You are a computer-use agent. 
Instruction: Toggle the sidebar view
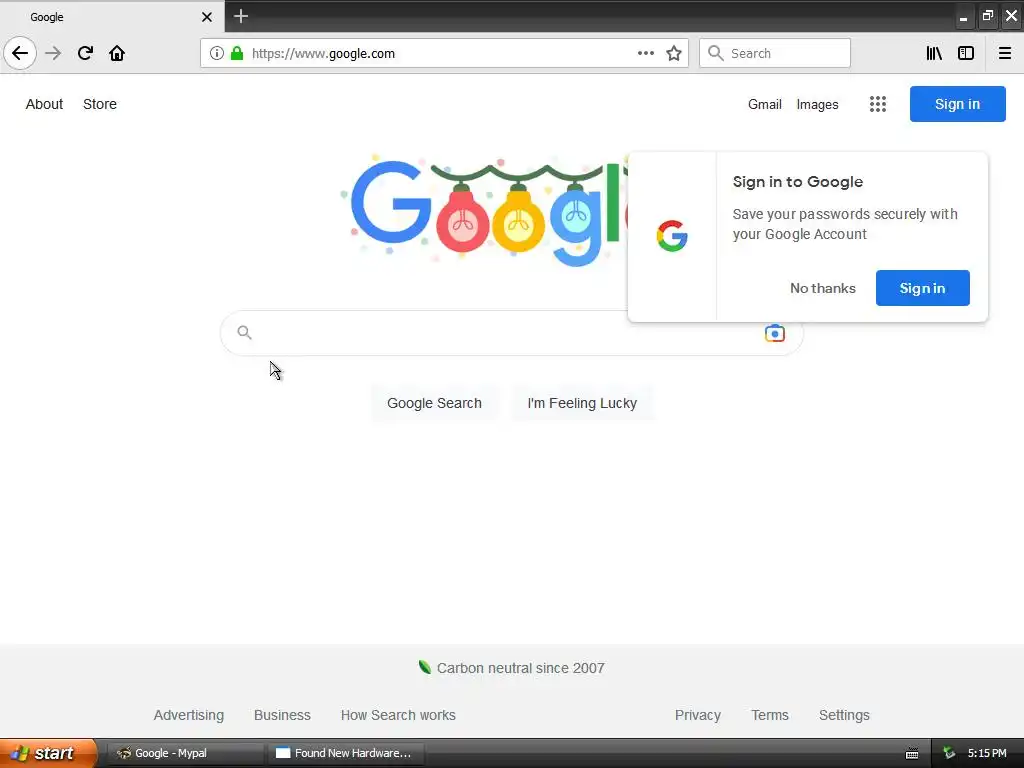[966, 53]
